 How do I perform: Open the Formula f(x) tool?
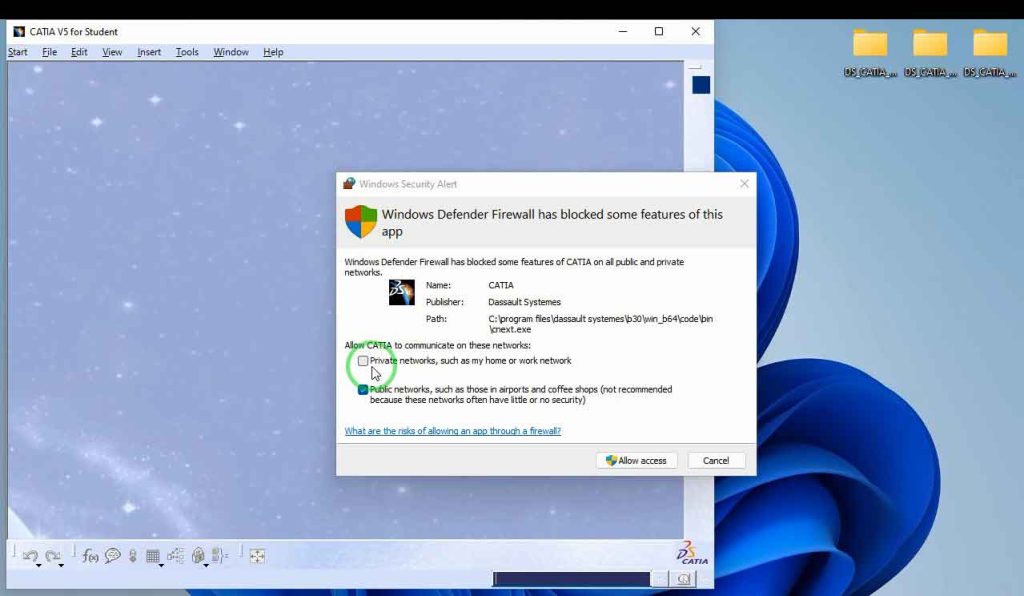[90, 556]
